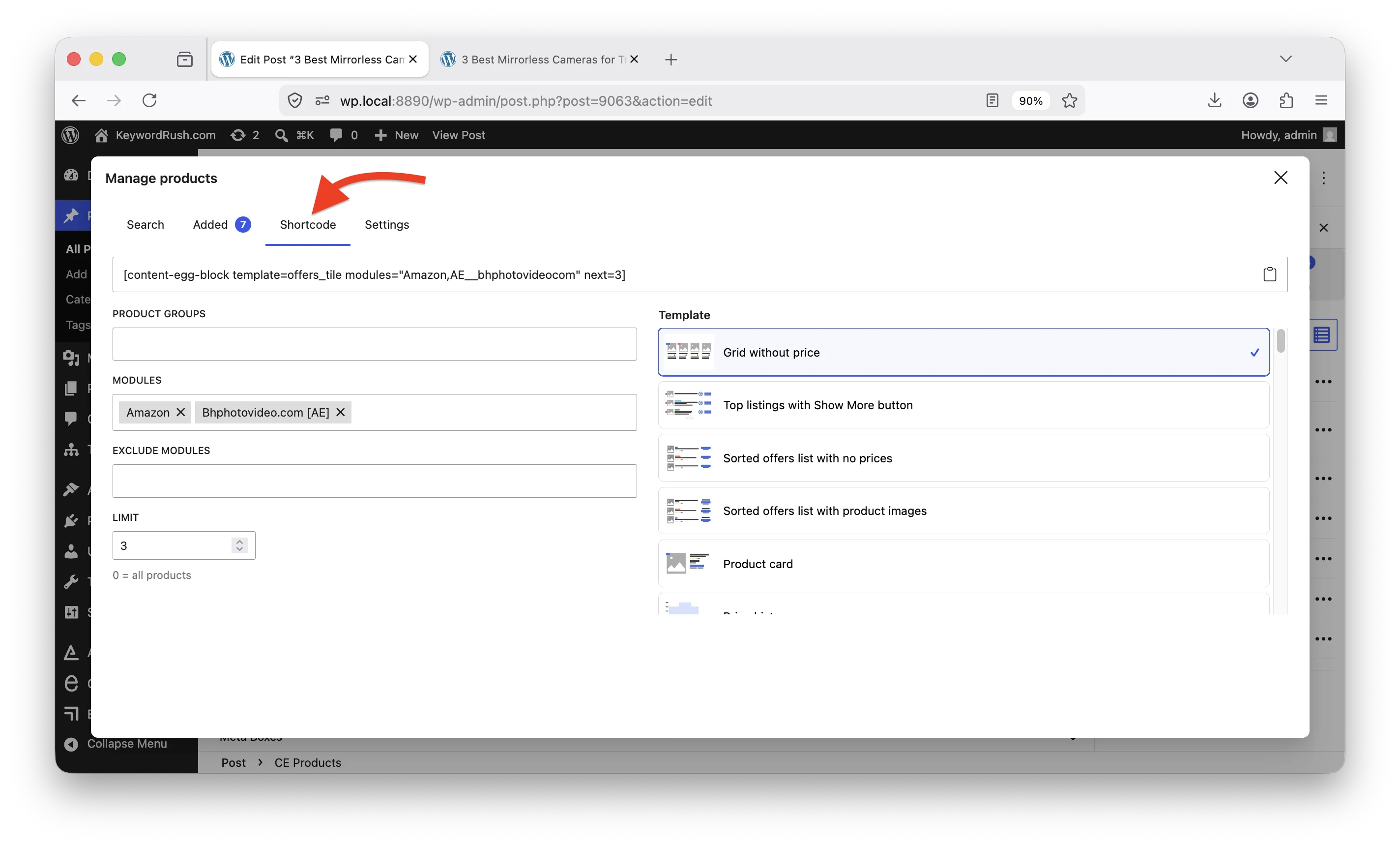Click the Post breadcrumb at the bottom
Viewport: 1400px width, 846px height.
233,762
